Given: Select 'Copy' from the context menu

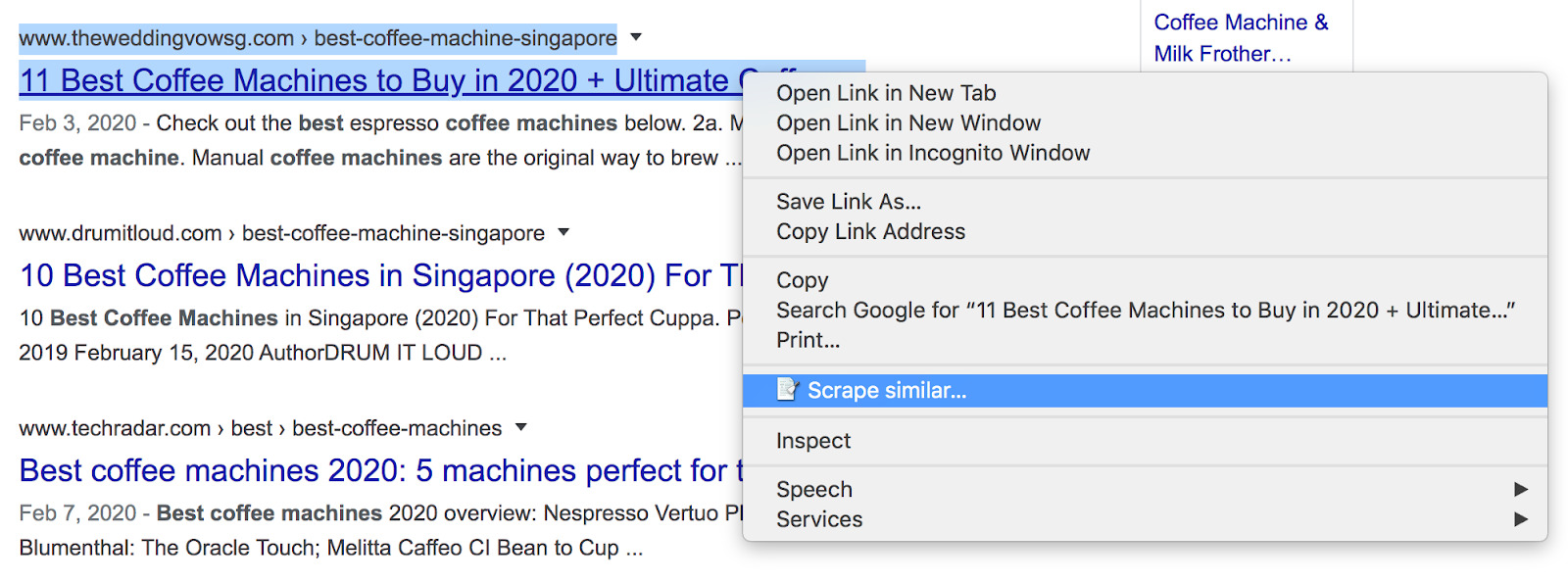Looking at the screenshot, I should 802,279.
